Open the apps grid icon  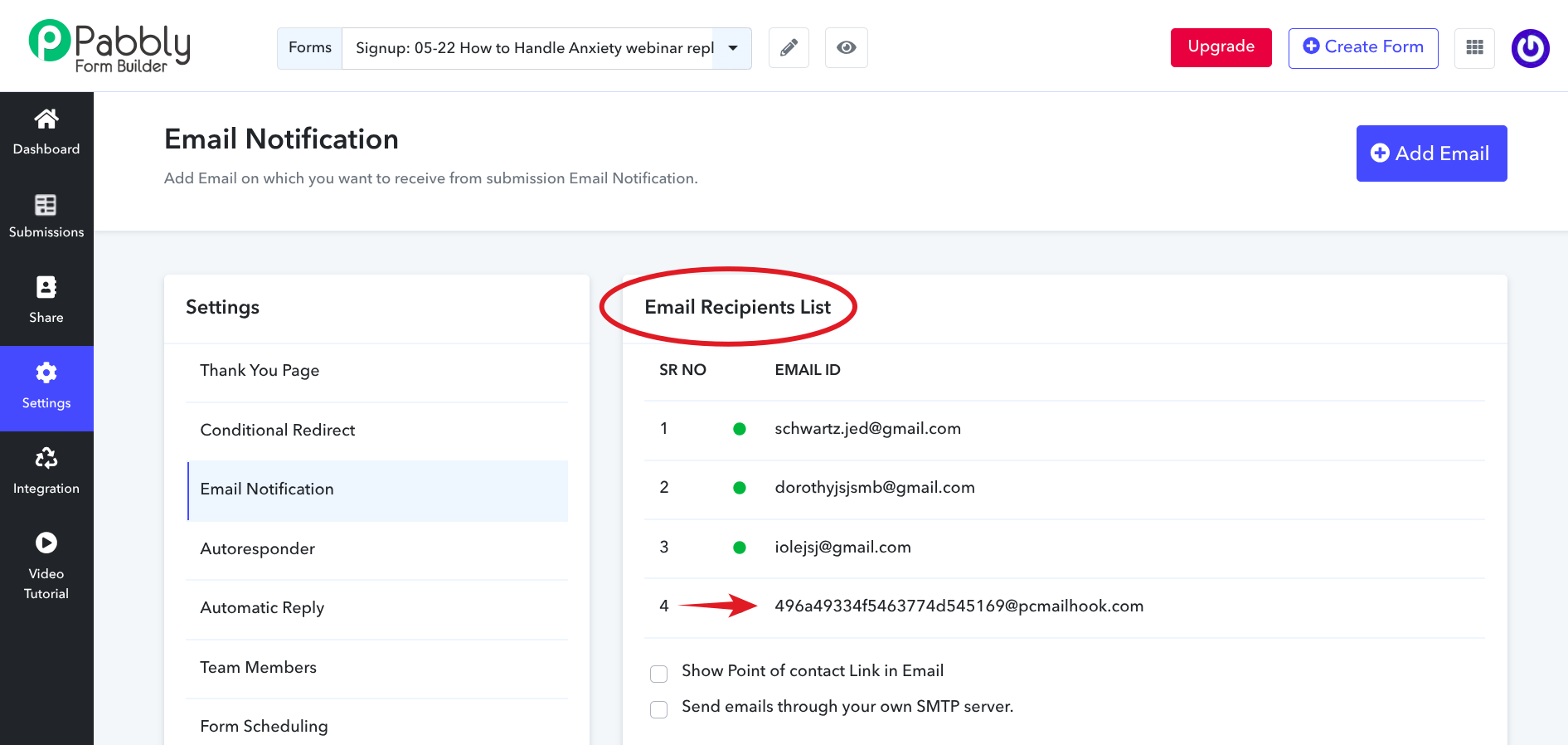pyautogui.click(x=1474, y=48)
